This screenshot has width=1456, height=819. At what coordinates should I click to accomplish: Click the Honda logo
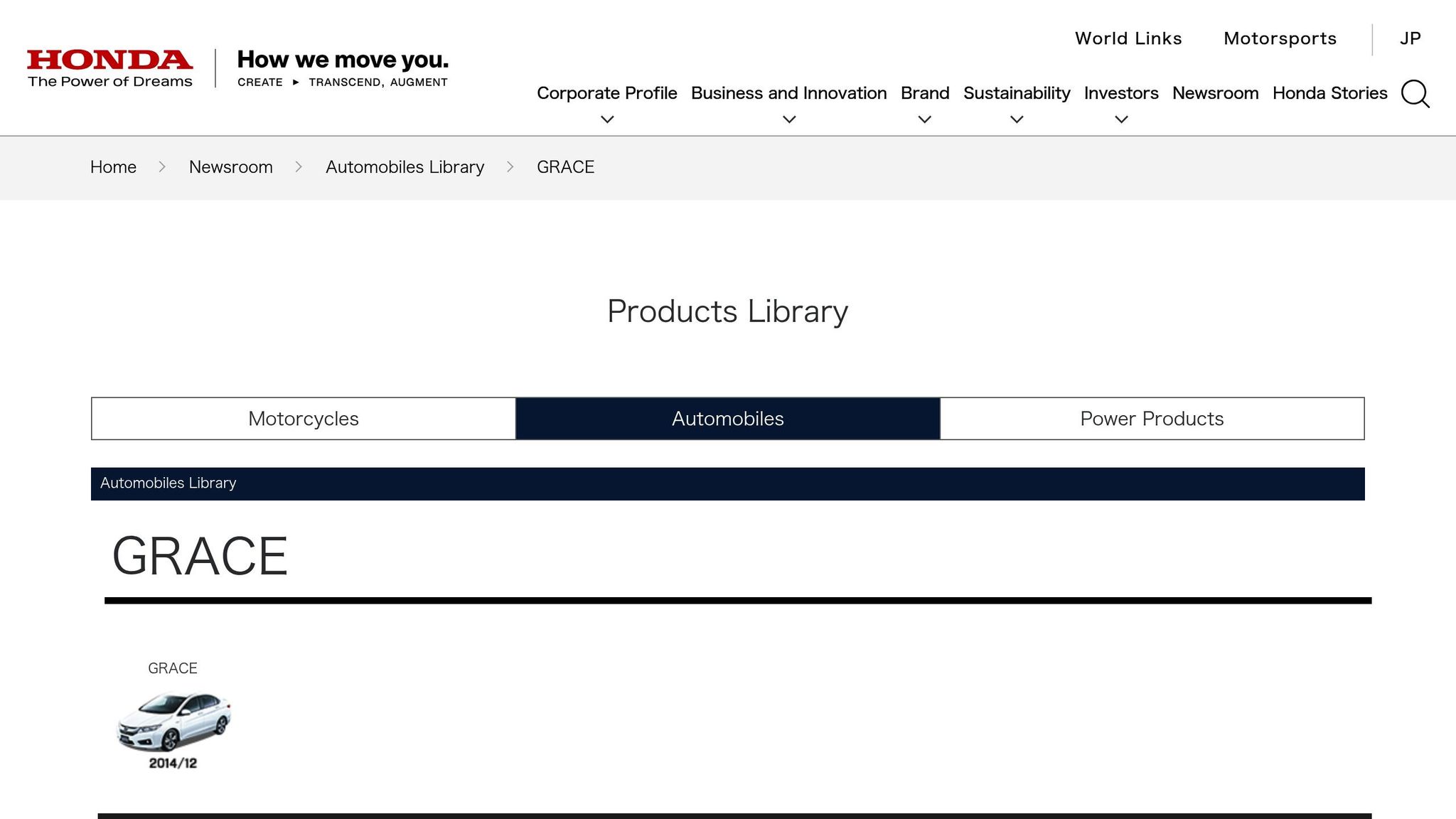[x=109, y=68]
